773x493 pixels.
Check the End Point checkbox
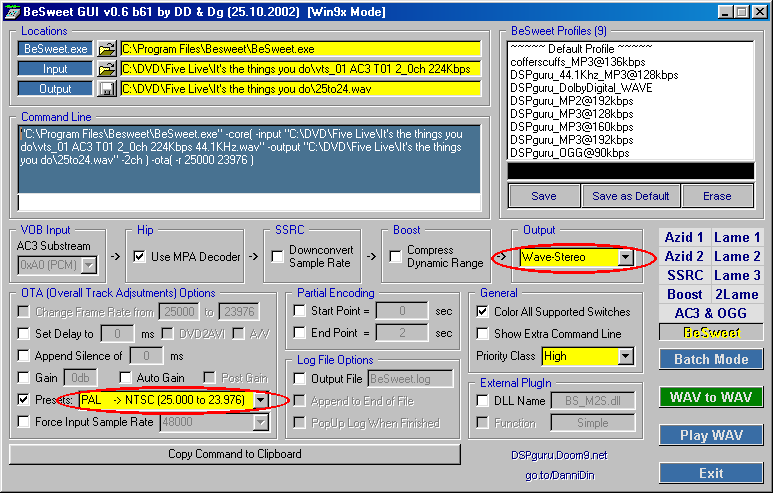point(299,333)
